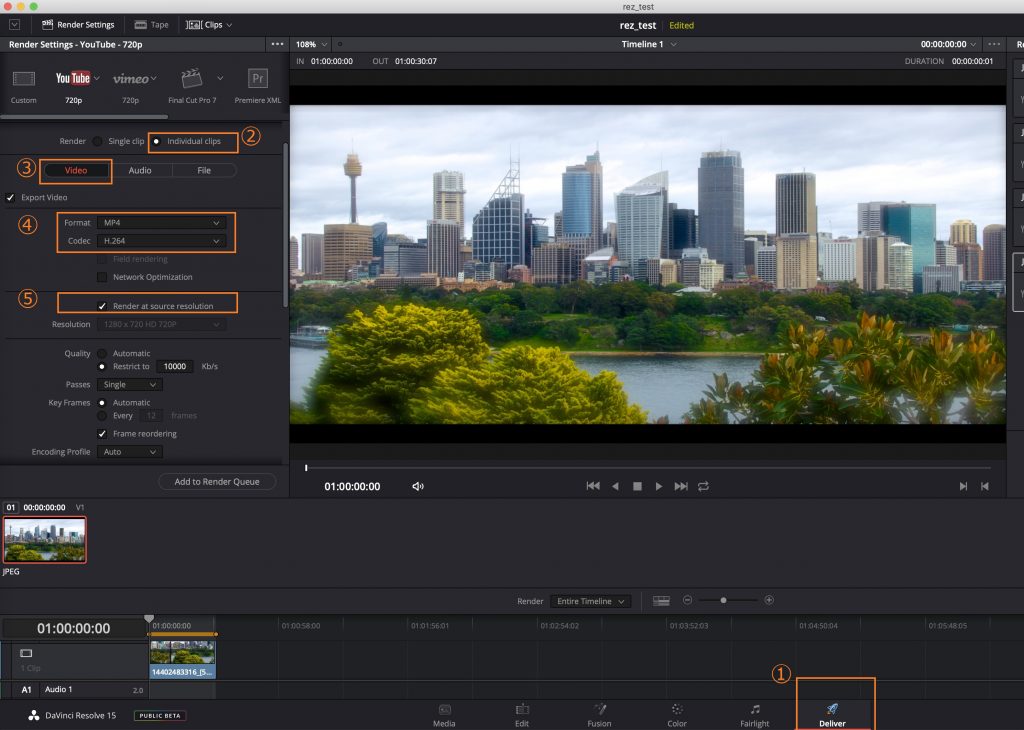Image resolution: width=1024 pixels, height=730 pixels.
Task: Toggle the Clips panel
Action: (x=209, y=25)
